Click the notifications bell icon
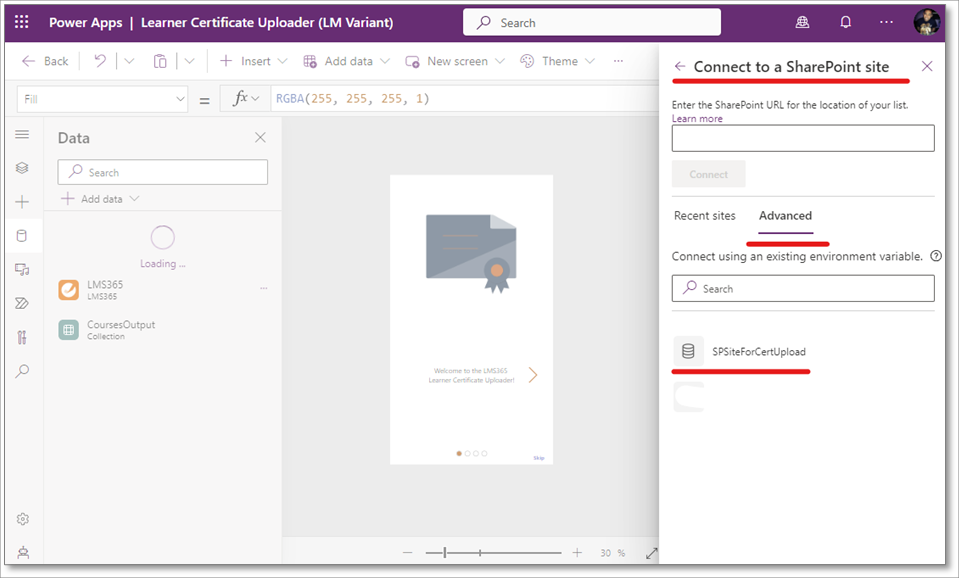The image size is (959, 578). point(845,22)
